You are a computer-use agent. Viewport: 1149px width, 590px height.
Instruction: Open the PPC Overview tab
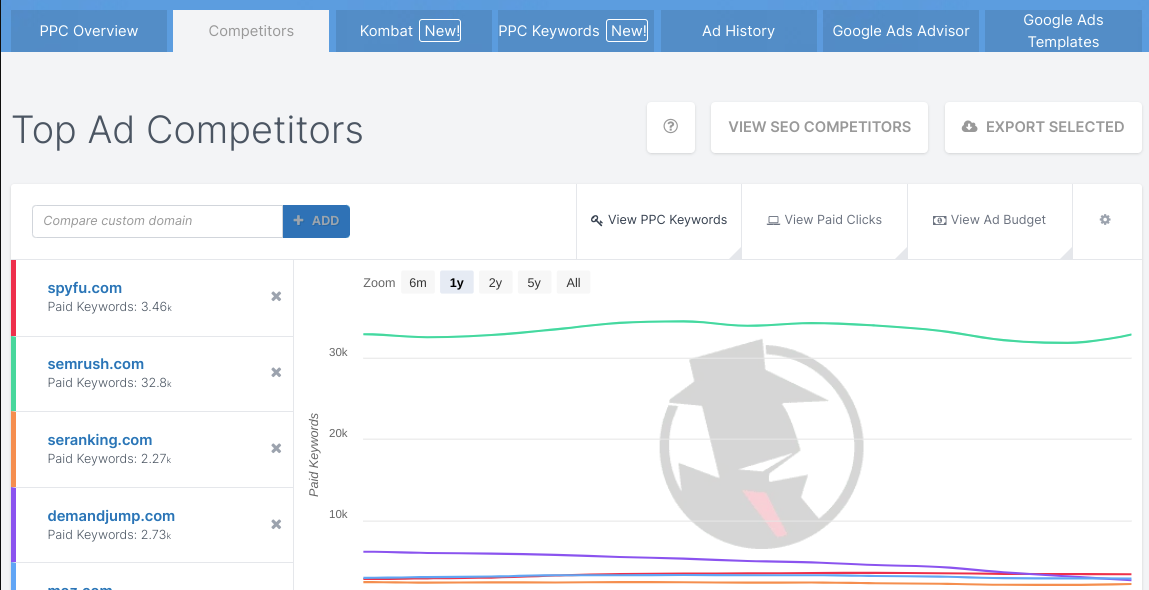click(89, 31)
